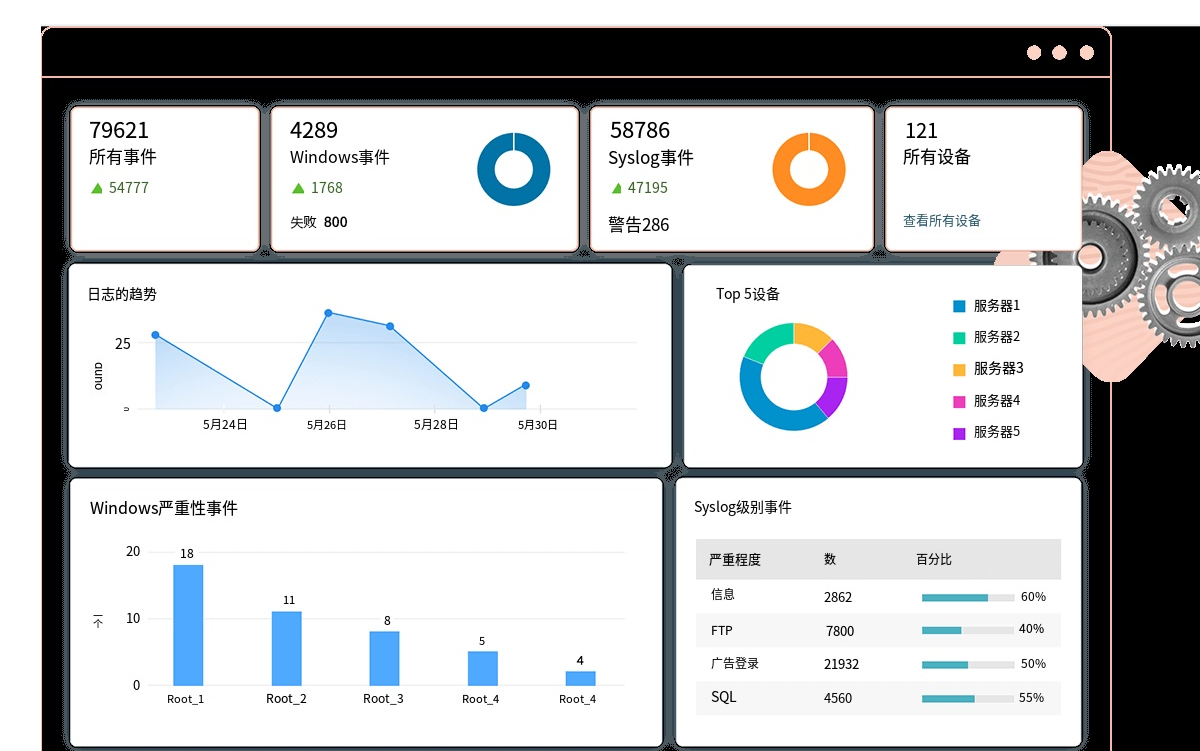Open 查看所有设备 link
Viewport: 1200px width, 751px height.
tap(940, 220)
